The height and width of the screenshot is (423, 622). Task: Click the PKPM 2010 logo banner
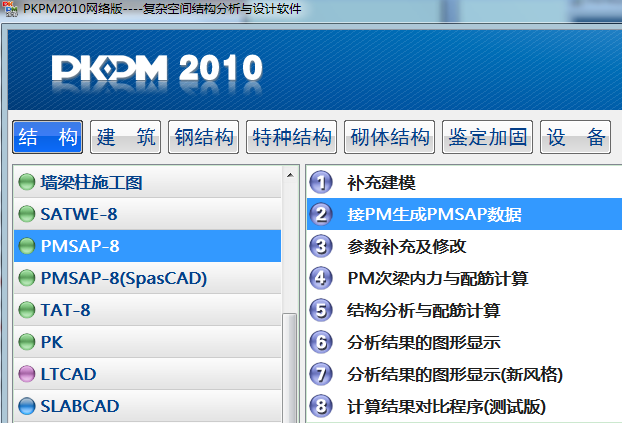[157, 69]
